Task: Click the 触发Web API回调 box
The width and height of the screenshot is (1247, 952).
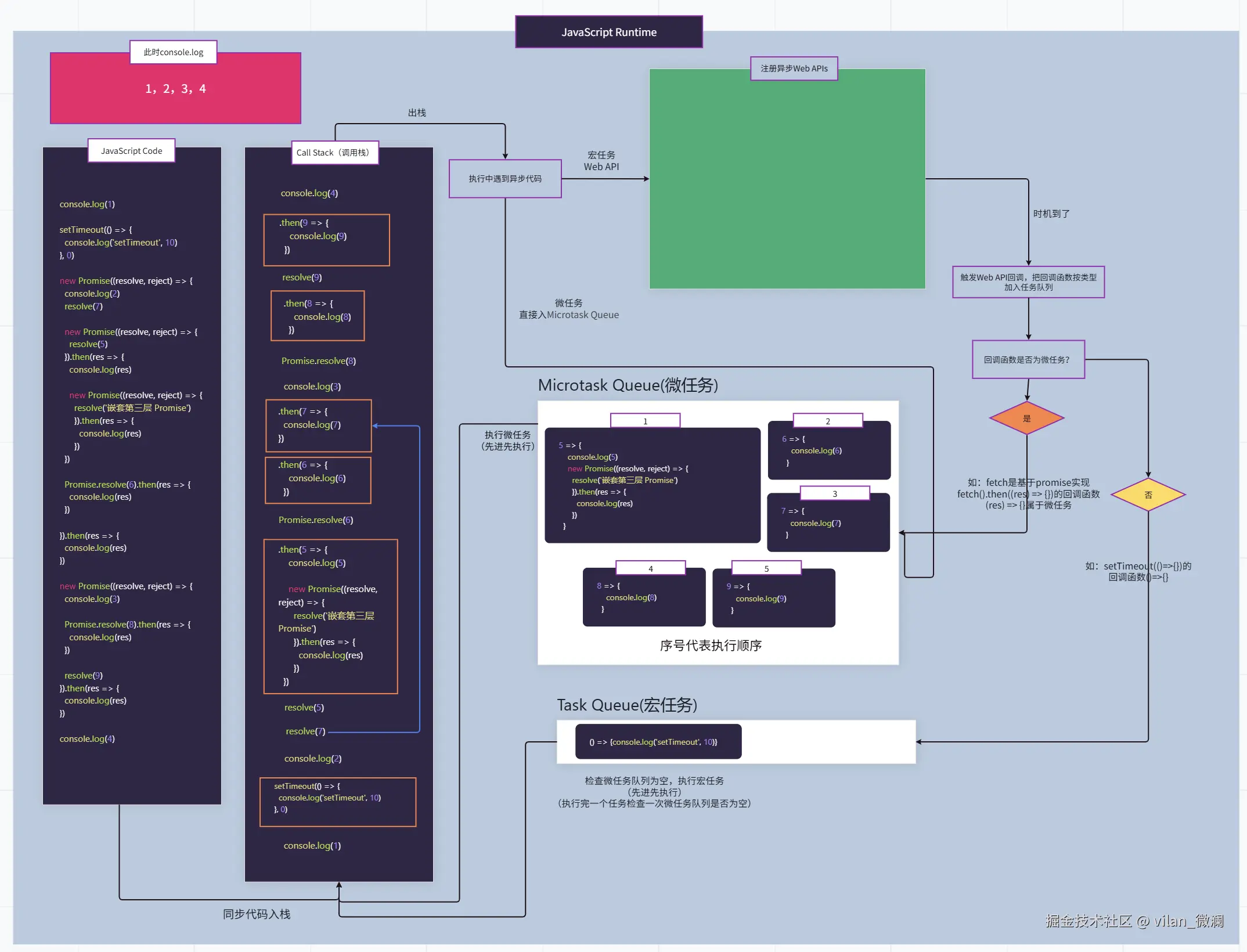Action: [1028, 282]
